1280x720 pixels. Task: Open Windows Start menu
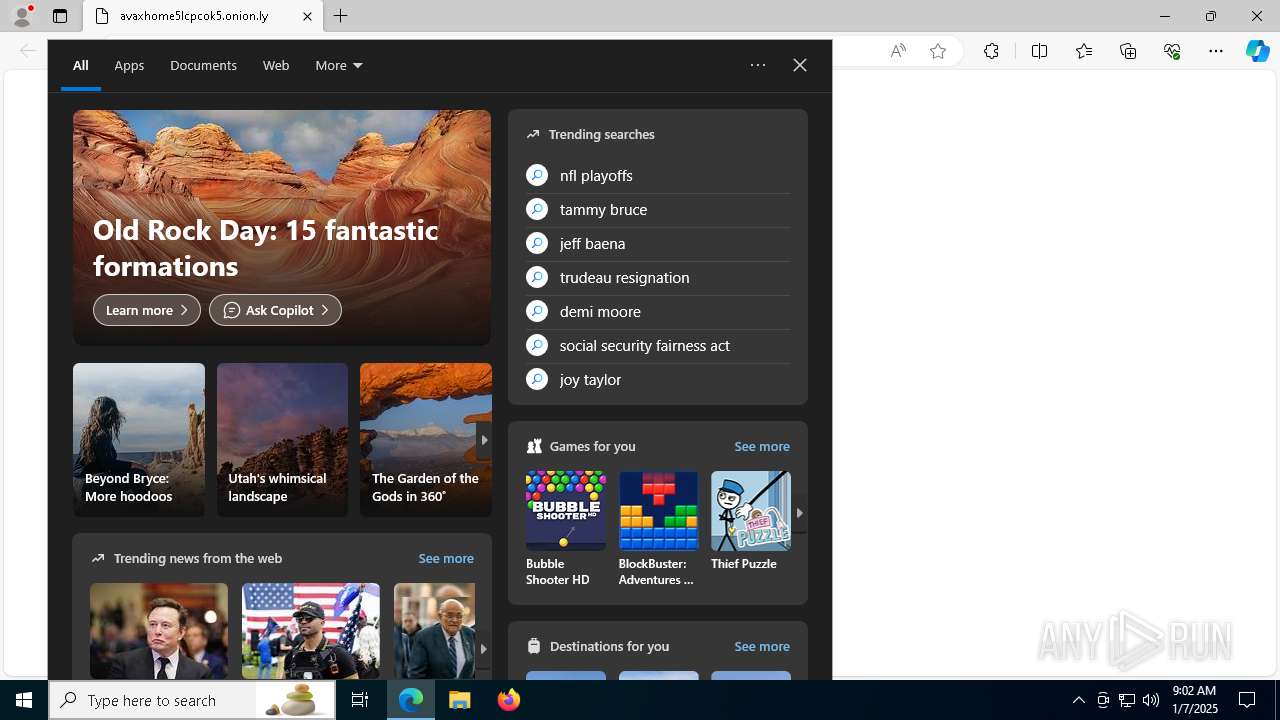24,700
